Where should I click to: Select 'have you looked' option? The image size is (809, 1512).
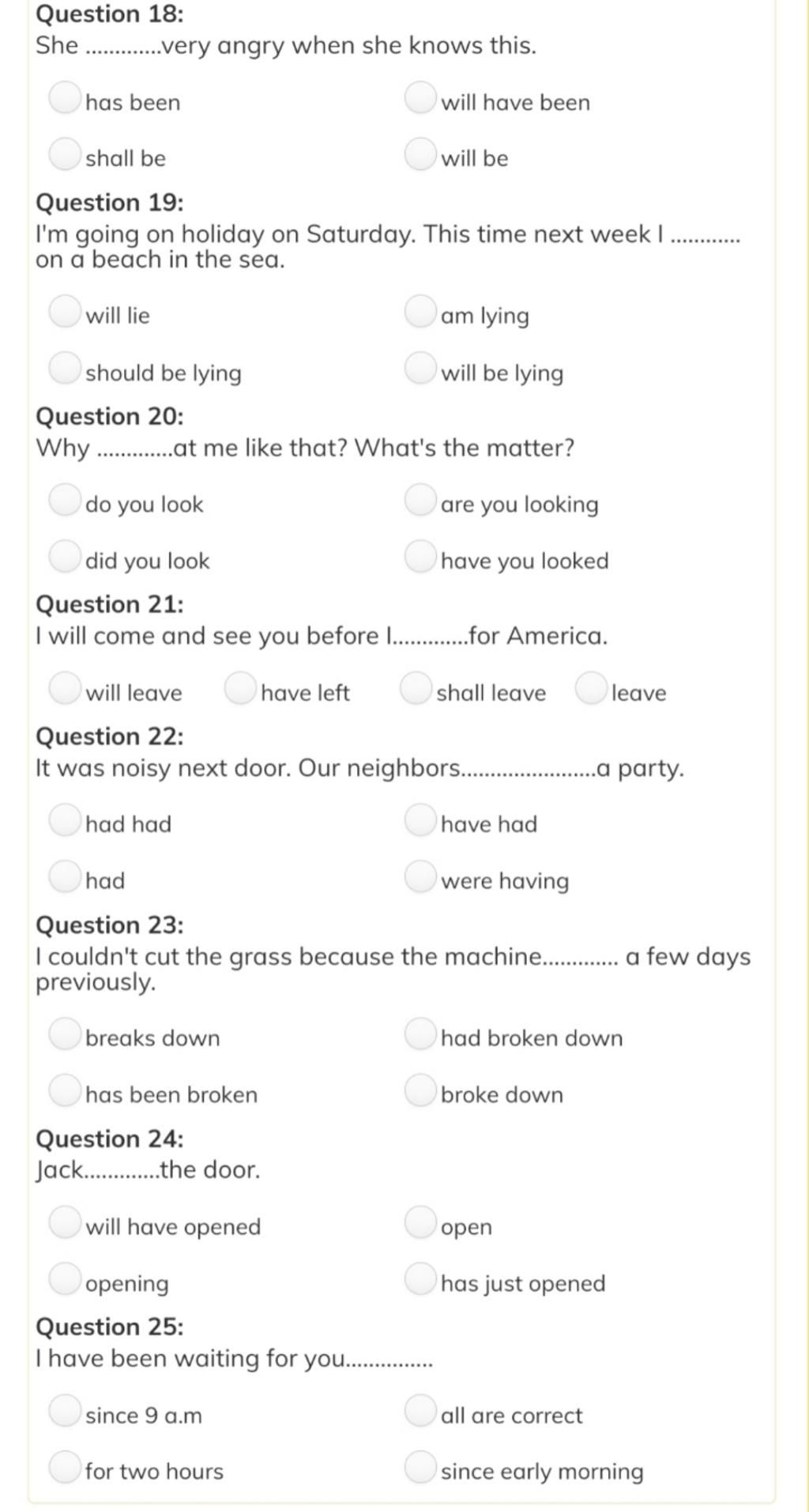420,556
